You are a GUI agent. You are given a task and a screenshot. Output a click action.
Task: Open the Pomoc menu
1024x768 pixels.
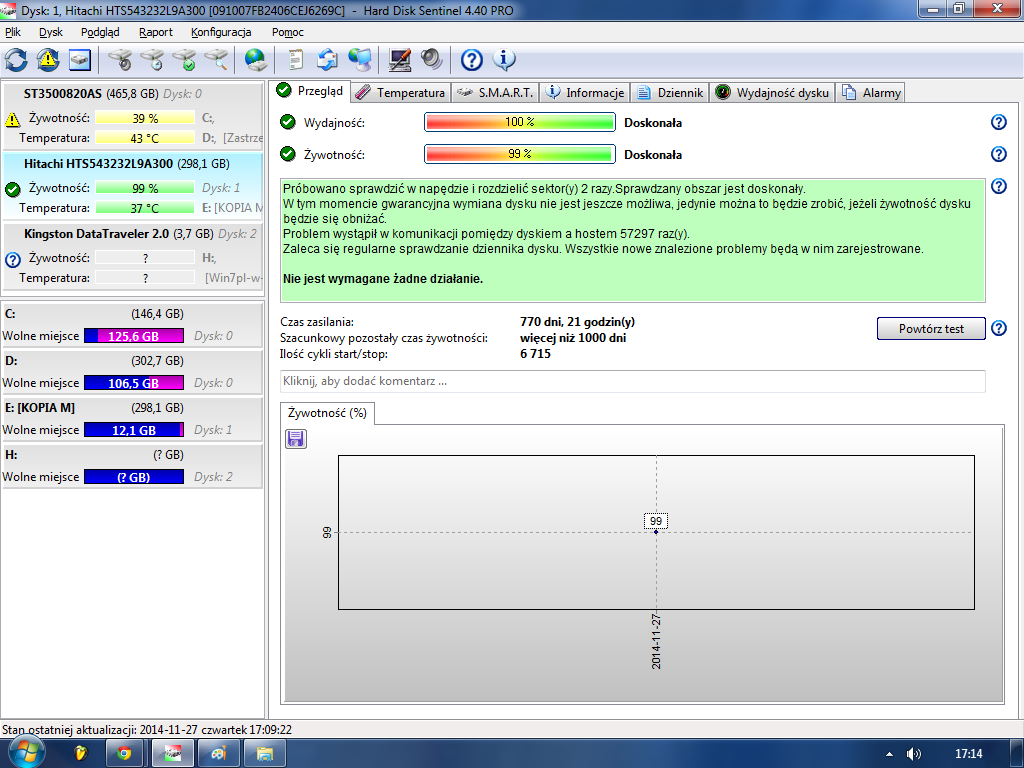pyautogui.click(x=287, y=32)
